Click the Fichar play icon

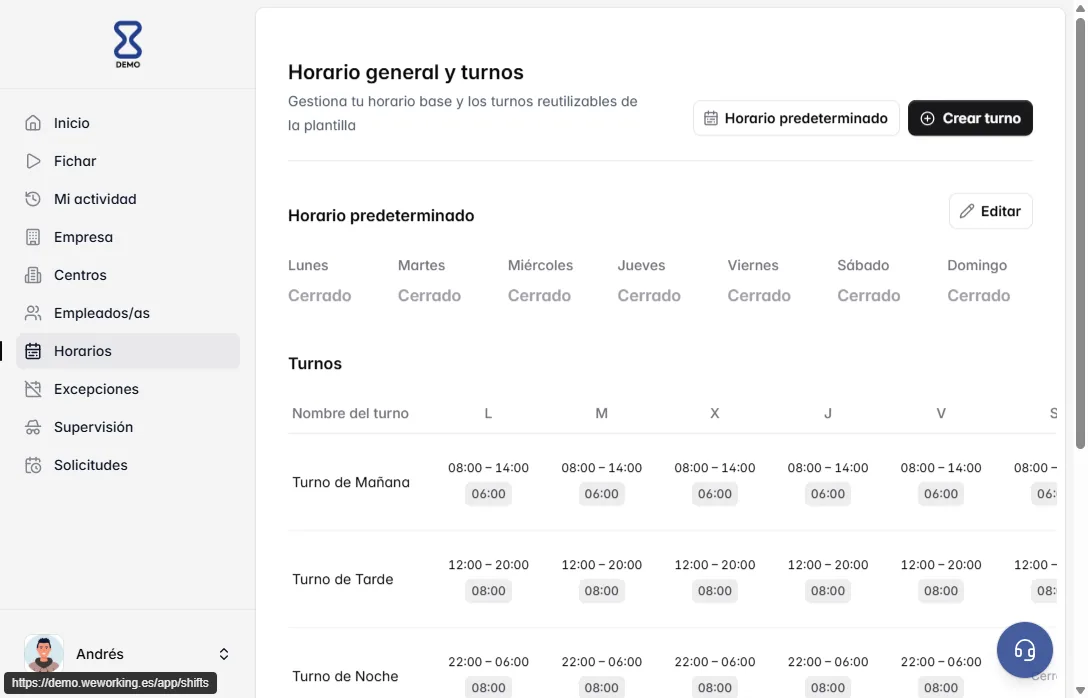click(33, 161)
